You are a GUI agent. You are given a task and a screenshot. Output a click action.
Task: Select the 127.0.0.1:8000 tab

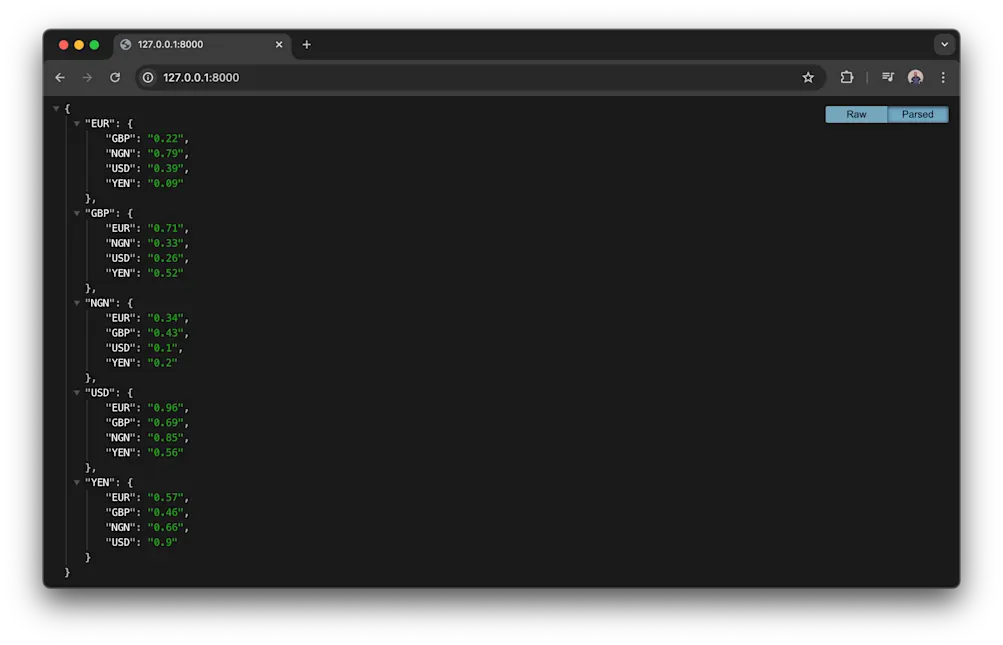190,44
